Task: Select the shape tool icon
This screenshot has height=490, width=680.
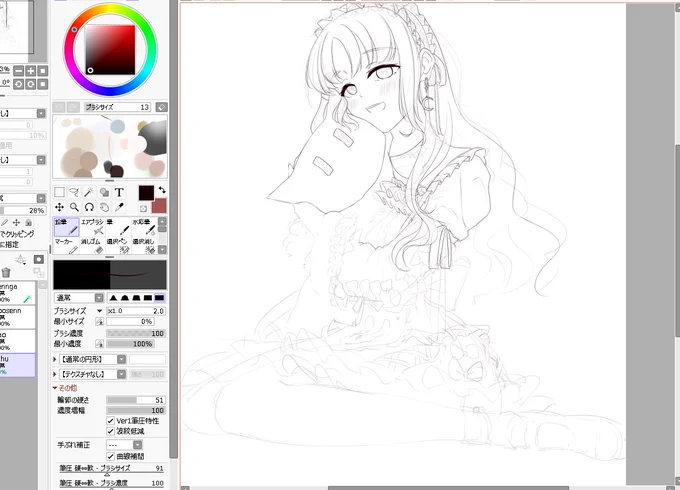Action: [x=104, y=192]
